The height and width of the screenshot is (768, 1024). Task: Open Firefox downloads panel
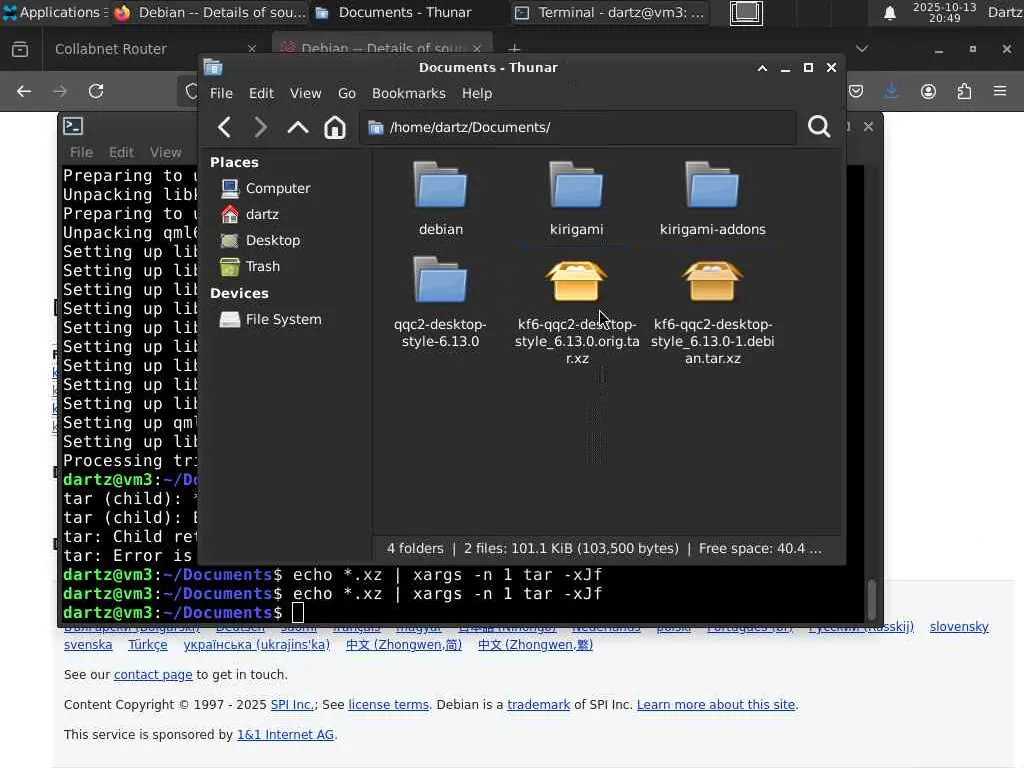tap(891, 91)
